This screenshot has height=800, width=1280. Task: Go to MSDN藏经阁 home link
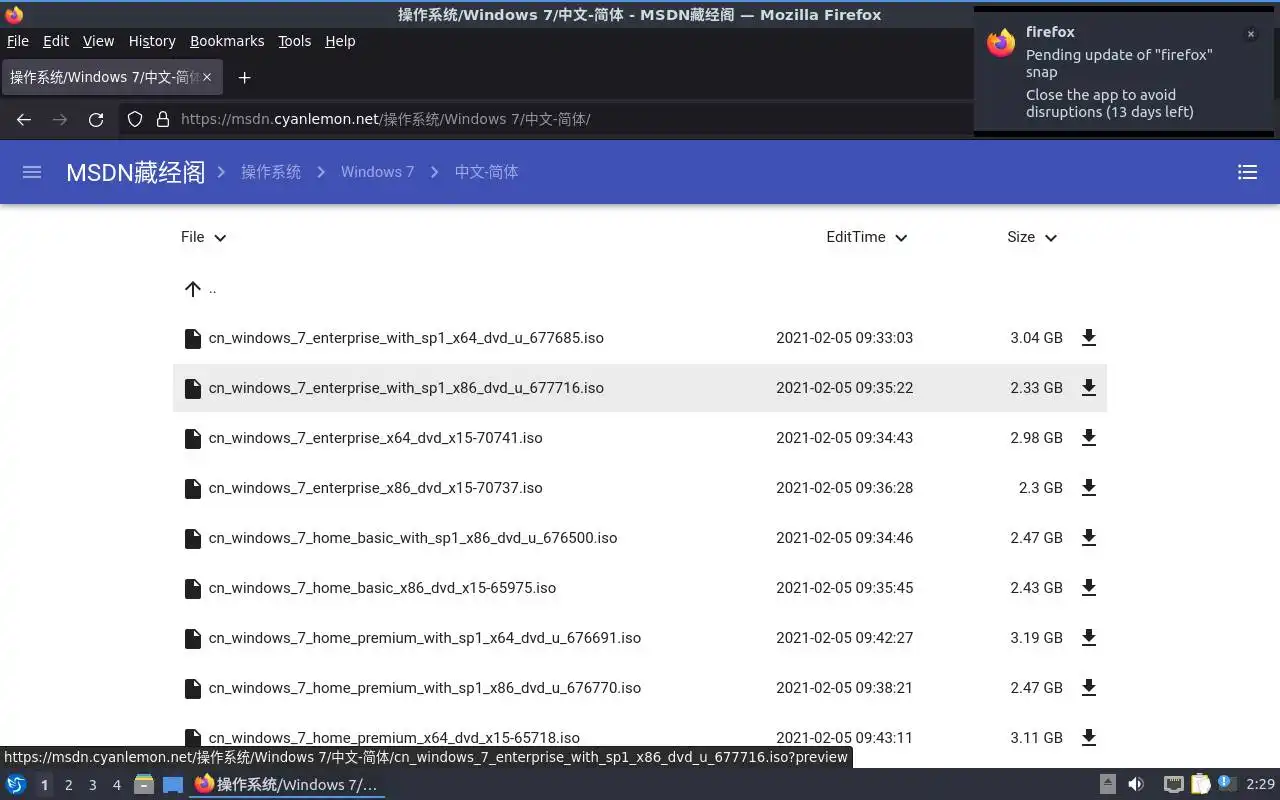point(135,172)
